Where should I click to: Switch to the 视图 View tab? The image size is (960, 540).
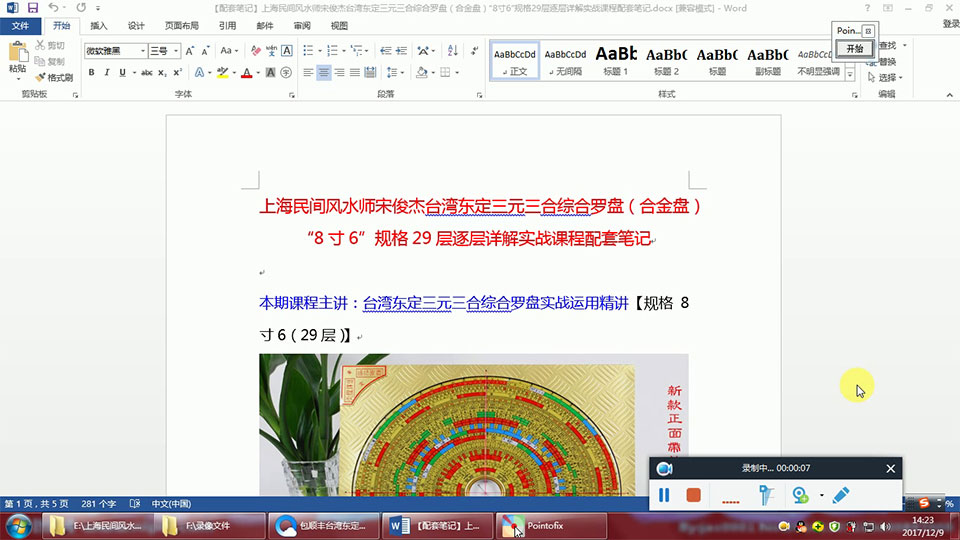[339, 26]
